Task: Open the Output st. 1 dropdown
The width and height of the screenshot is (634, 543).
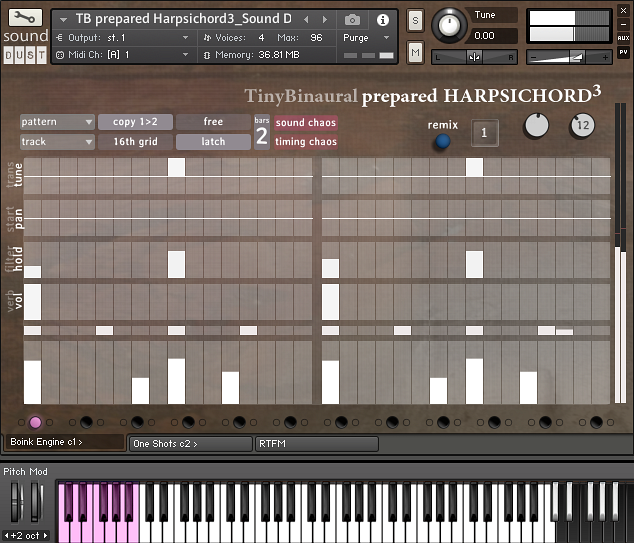Action: [x=123, y=38]
